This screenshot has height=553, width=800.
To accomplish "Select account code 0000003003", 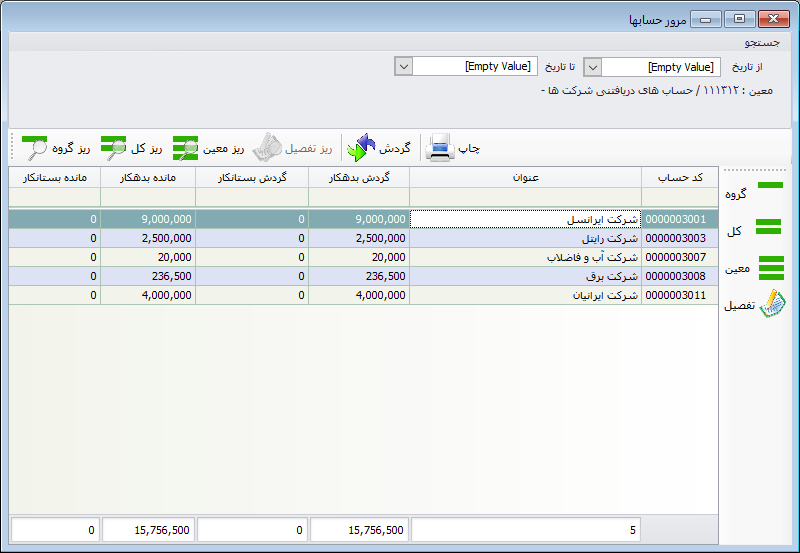I will coord(676,238).
